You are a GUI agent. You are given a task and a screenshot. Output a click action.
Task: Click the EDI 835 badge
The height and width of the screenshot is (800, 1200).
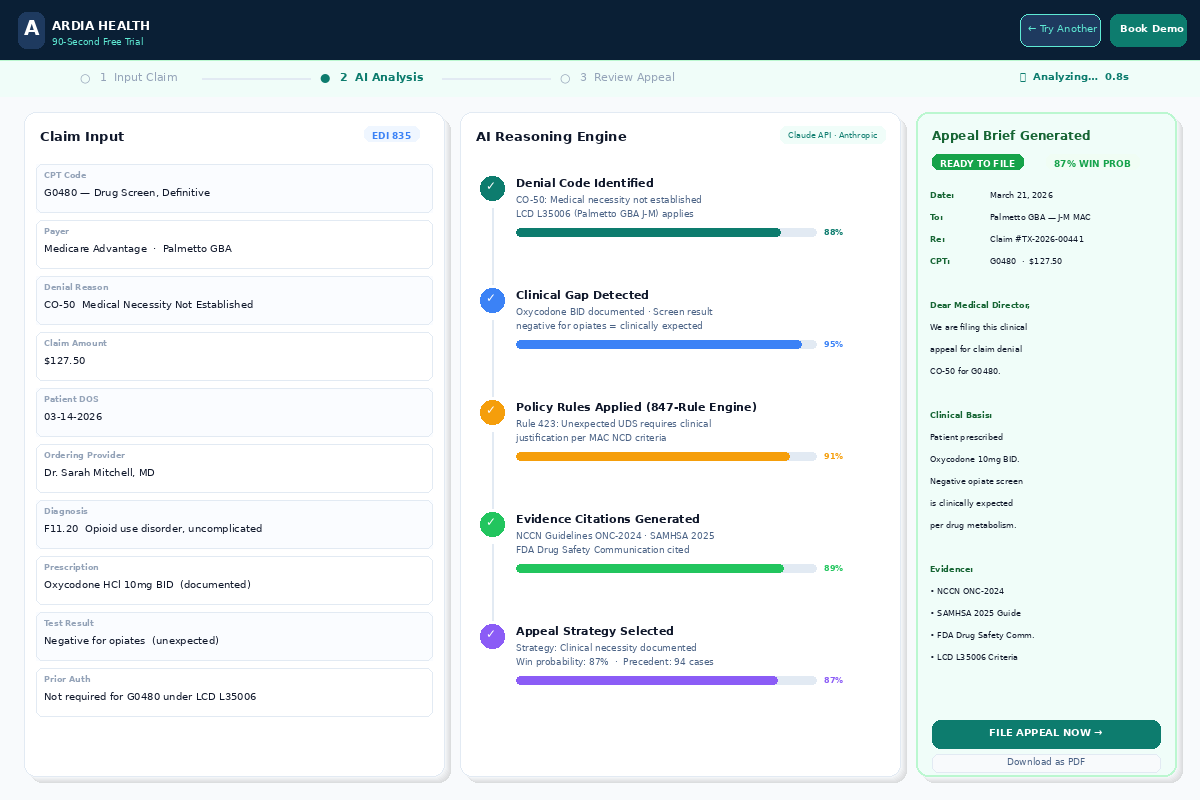coord(392,135)
